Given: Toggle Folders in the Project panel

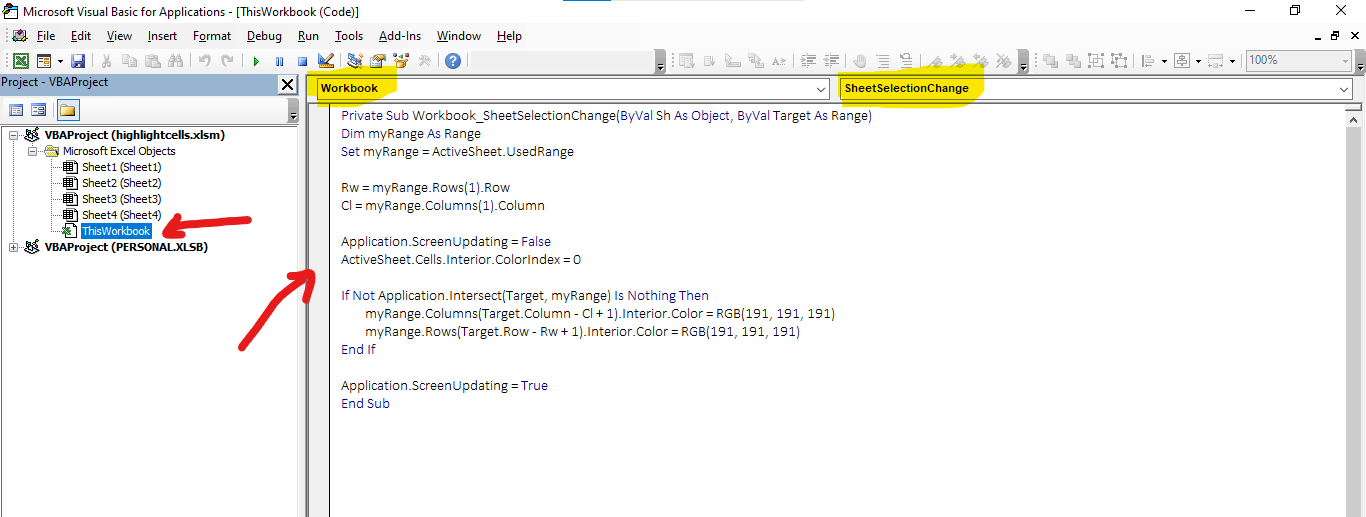Looking at the screenshot, I should pyautogui.click(x=67, y=110).
